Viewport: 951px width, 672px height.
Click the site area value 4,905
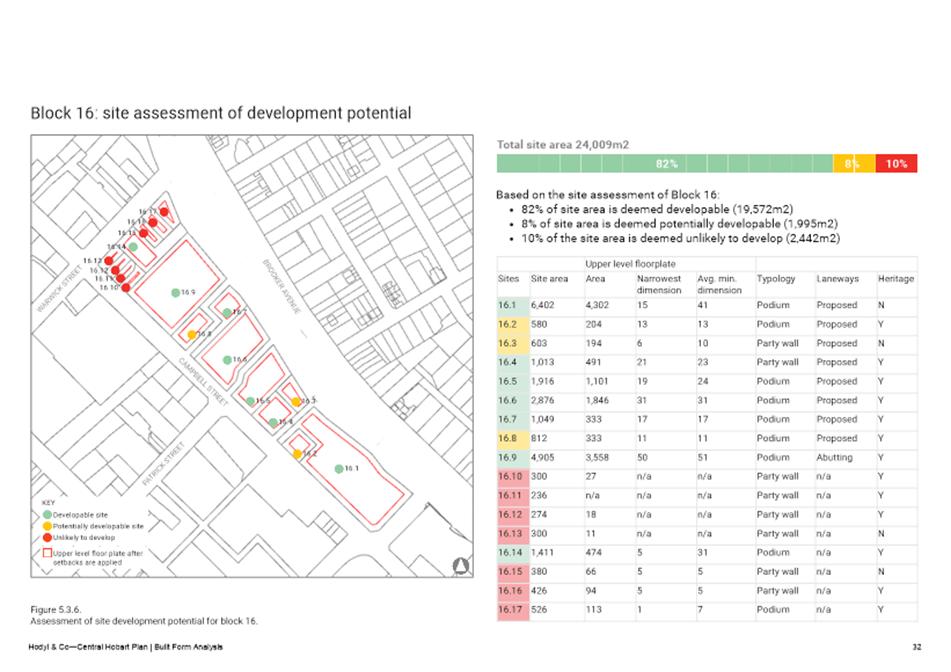[543, 457]
